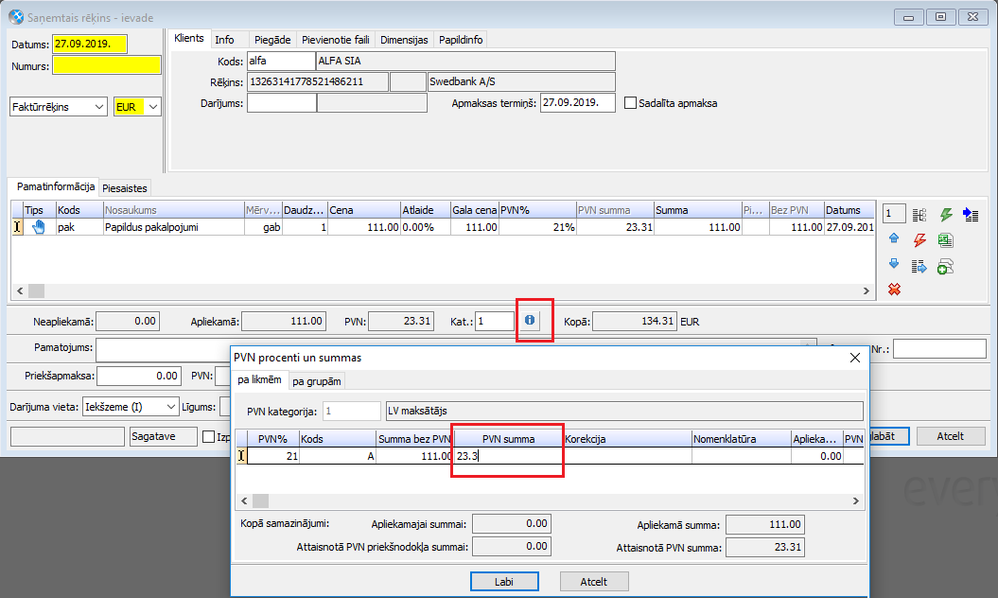The height and width of the screenshot is (598, 998).
Task: Click the row hierarchy tree icon
Action: click(919, 215)
